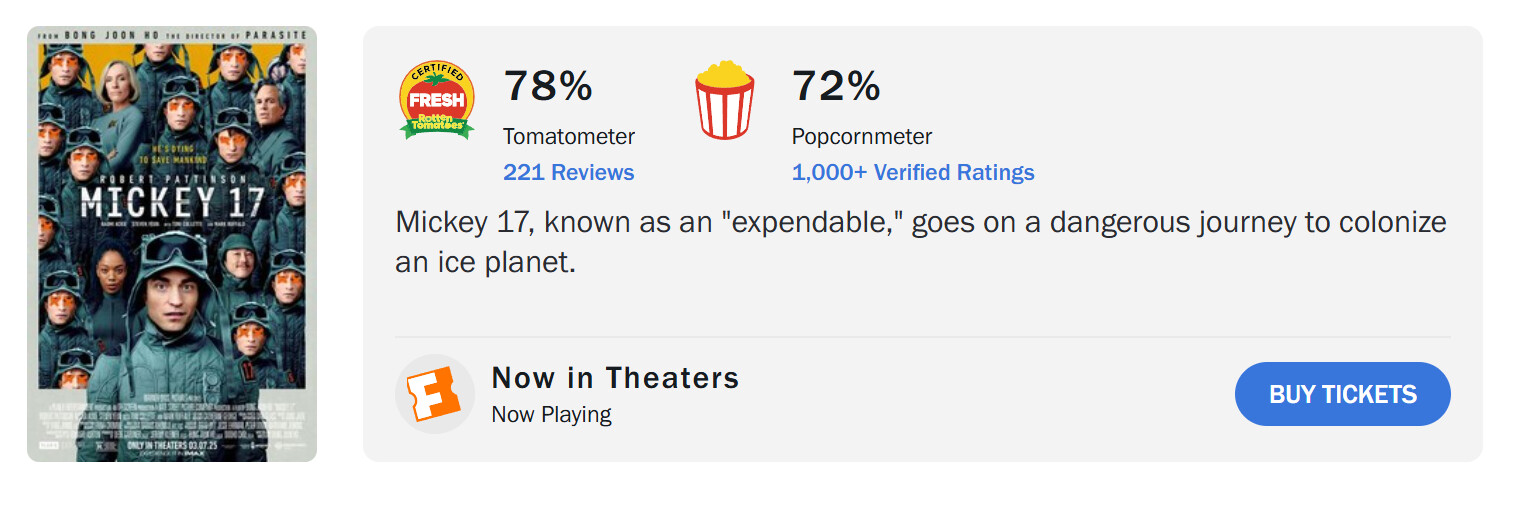Click the Certified Fresh tomato badge
This screenshot has height=510, width=1525.
pyautogui.click(x=437, y=100)
